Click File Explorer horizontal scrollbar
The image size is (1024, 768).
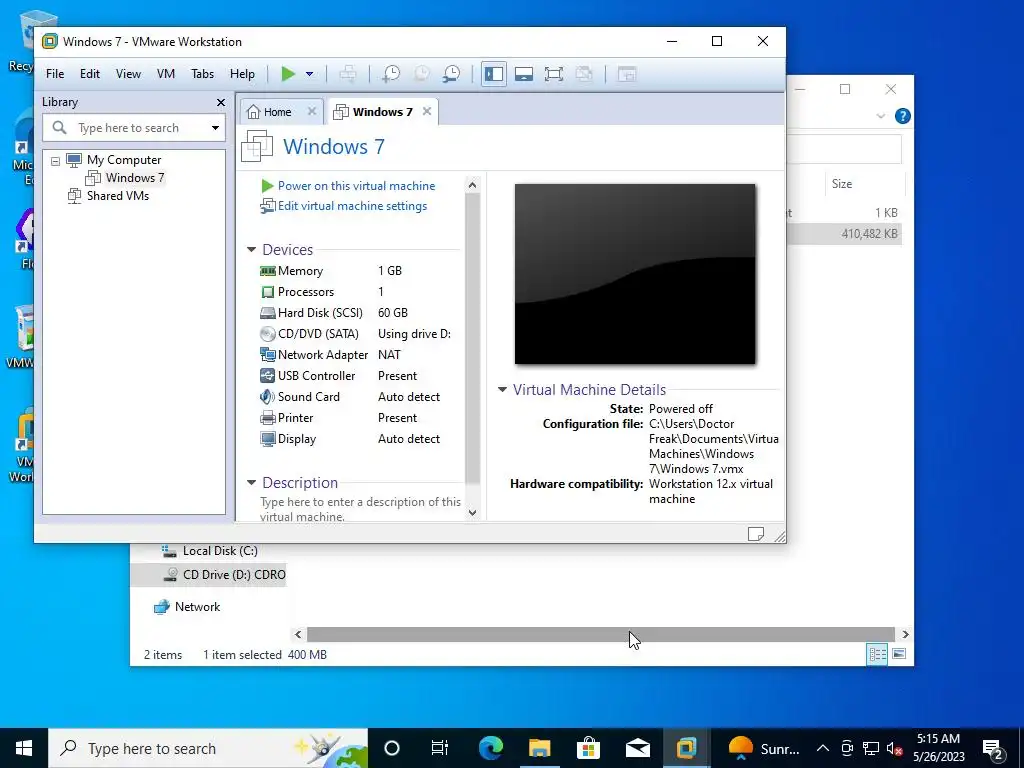pos(601,635)
